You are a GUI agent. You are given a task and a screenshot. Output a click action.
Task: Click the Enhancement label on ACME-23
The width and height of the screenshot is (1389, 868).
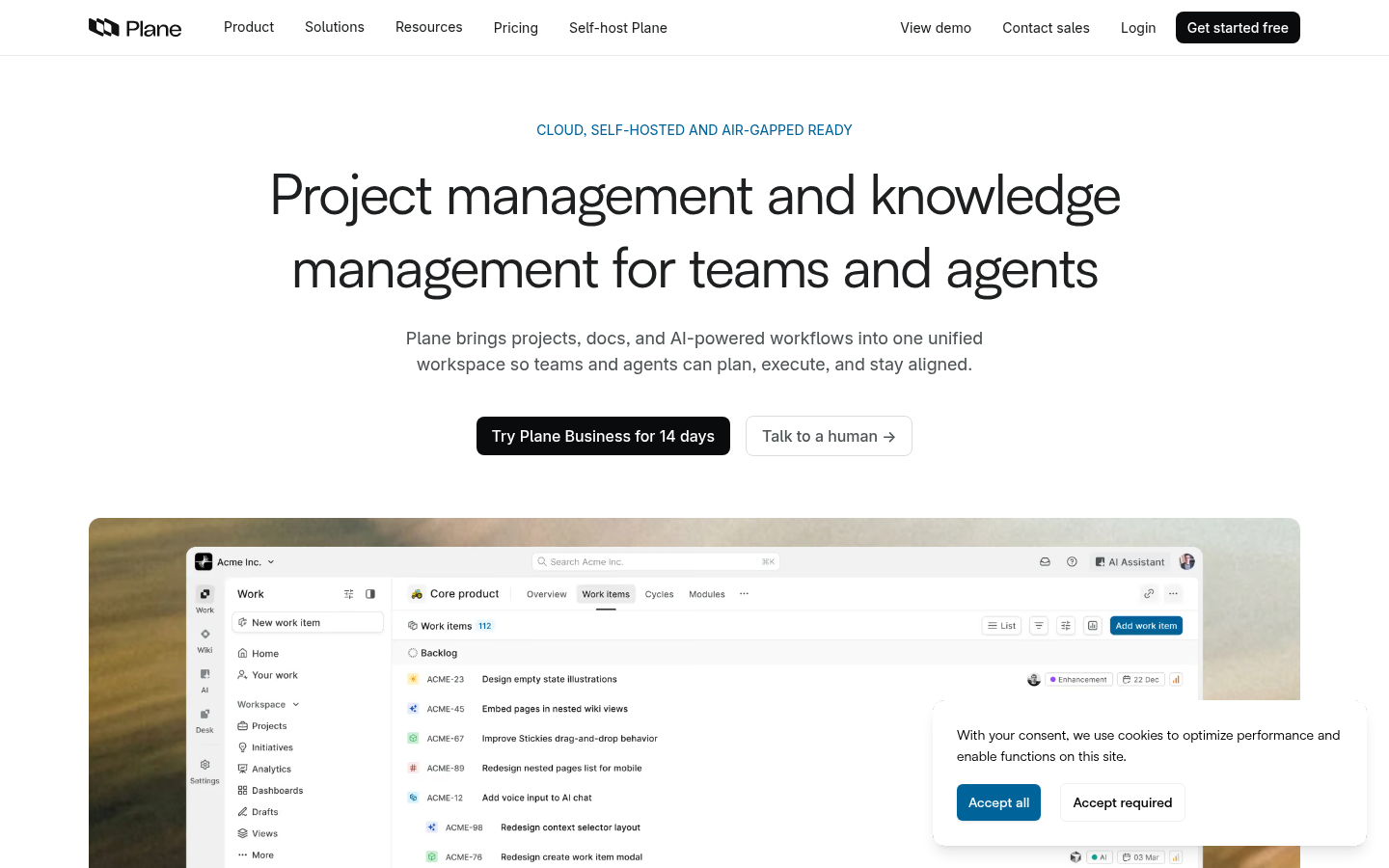1079,680
